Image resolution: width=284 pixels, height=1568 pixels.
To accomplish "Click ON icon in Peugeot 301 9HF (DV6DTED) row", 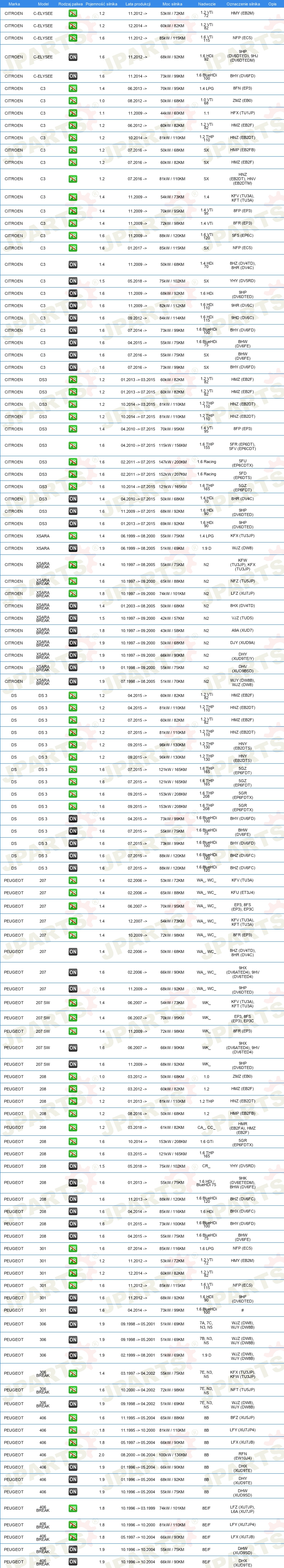I will point(73,1298).
